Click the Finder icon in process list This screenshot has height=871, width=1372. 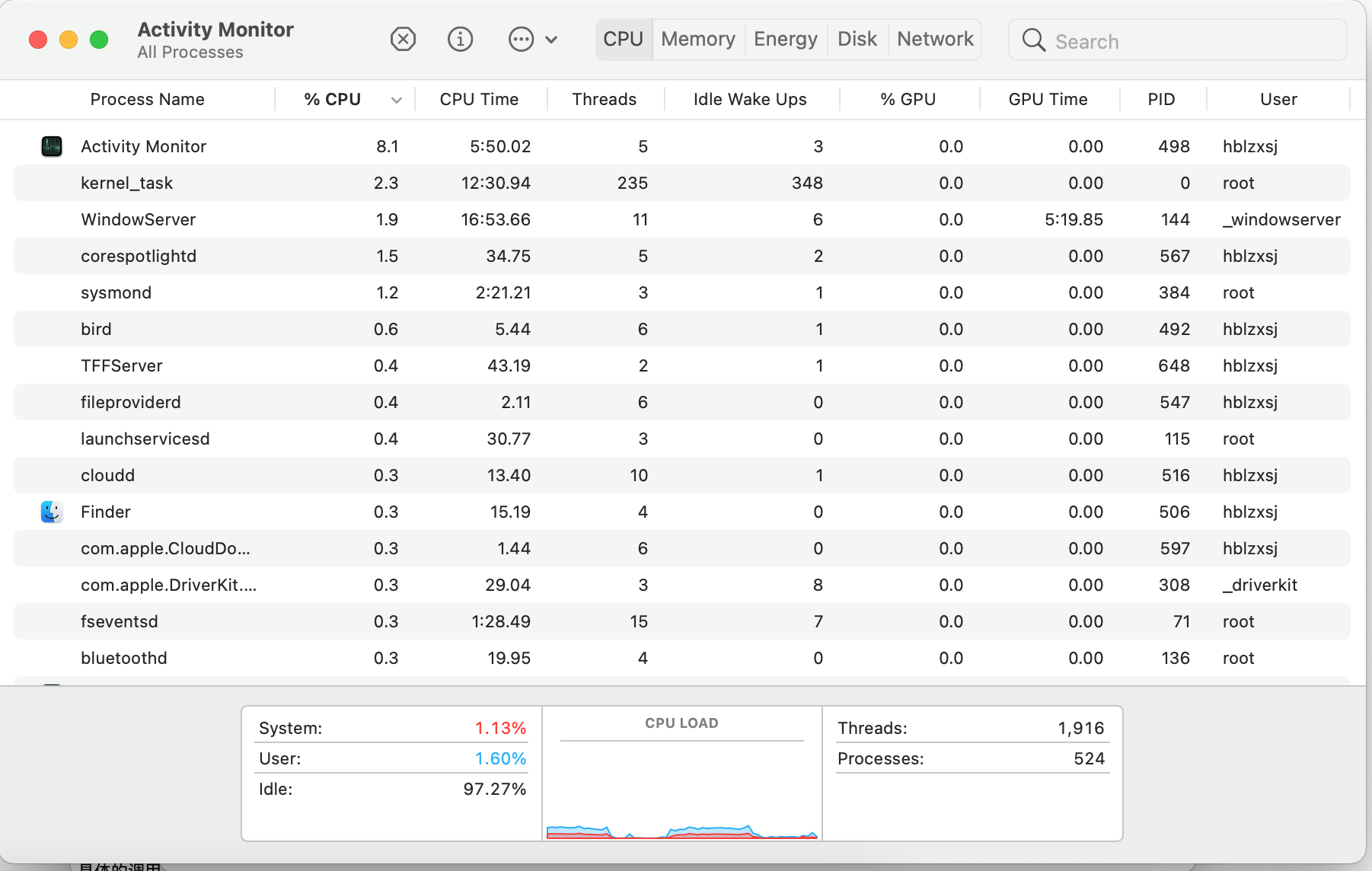tap(52, 512)
